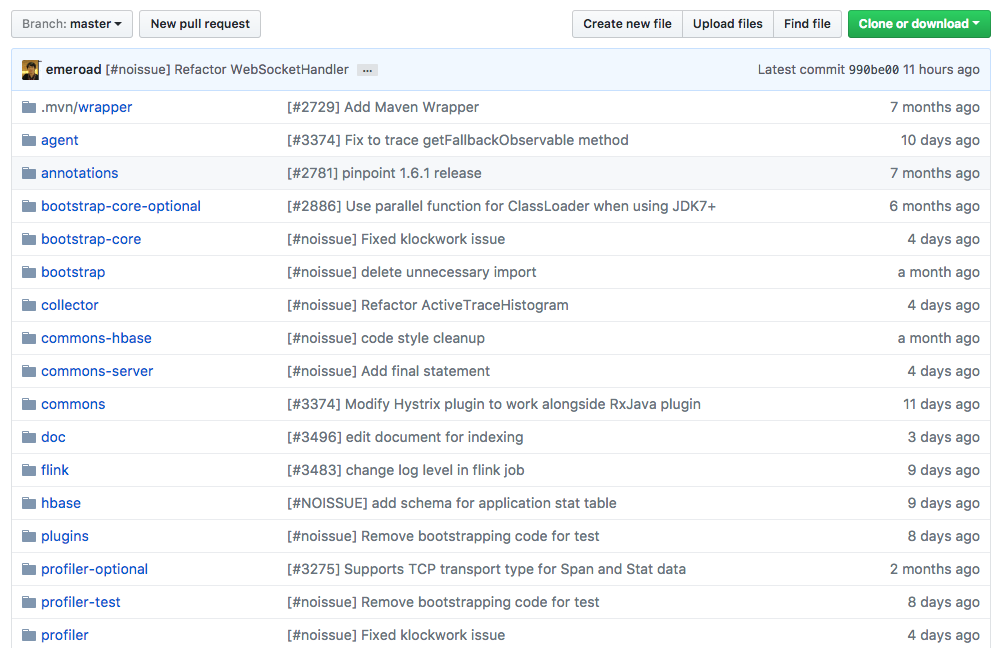Image resolution: width=999 pixels, height=648 pixels.
Task: Expand commit message ellipsis button
Action: click(367, 70)
